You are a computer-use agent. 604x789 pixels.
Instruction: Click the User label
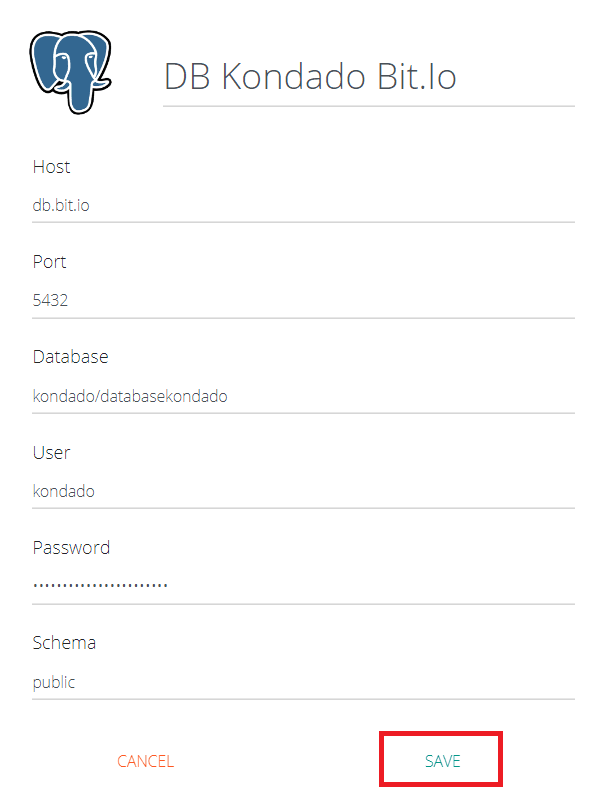[51, 452]
